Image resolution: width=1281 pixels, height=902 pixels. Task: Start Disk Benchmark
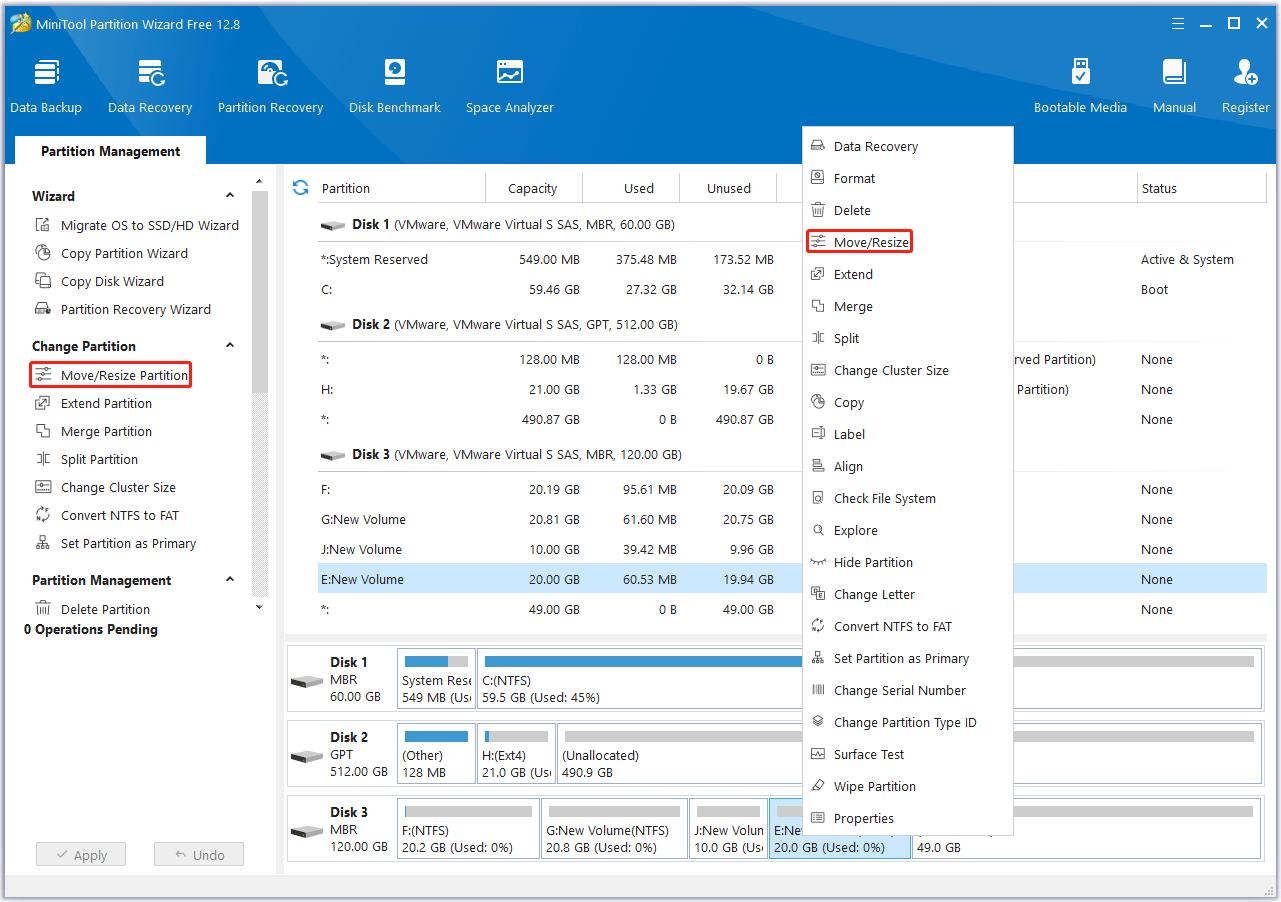tap(395, 87)
